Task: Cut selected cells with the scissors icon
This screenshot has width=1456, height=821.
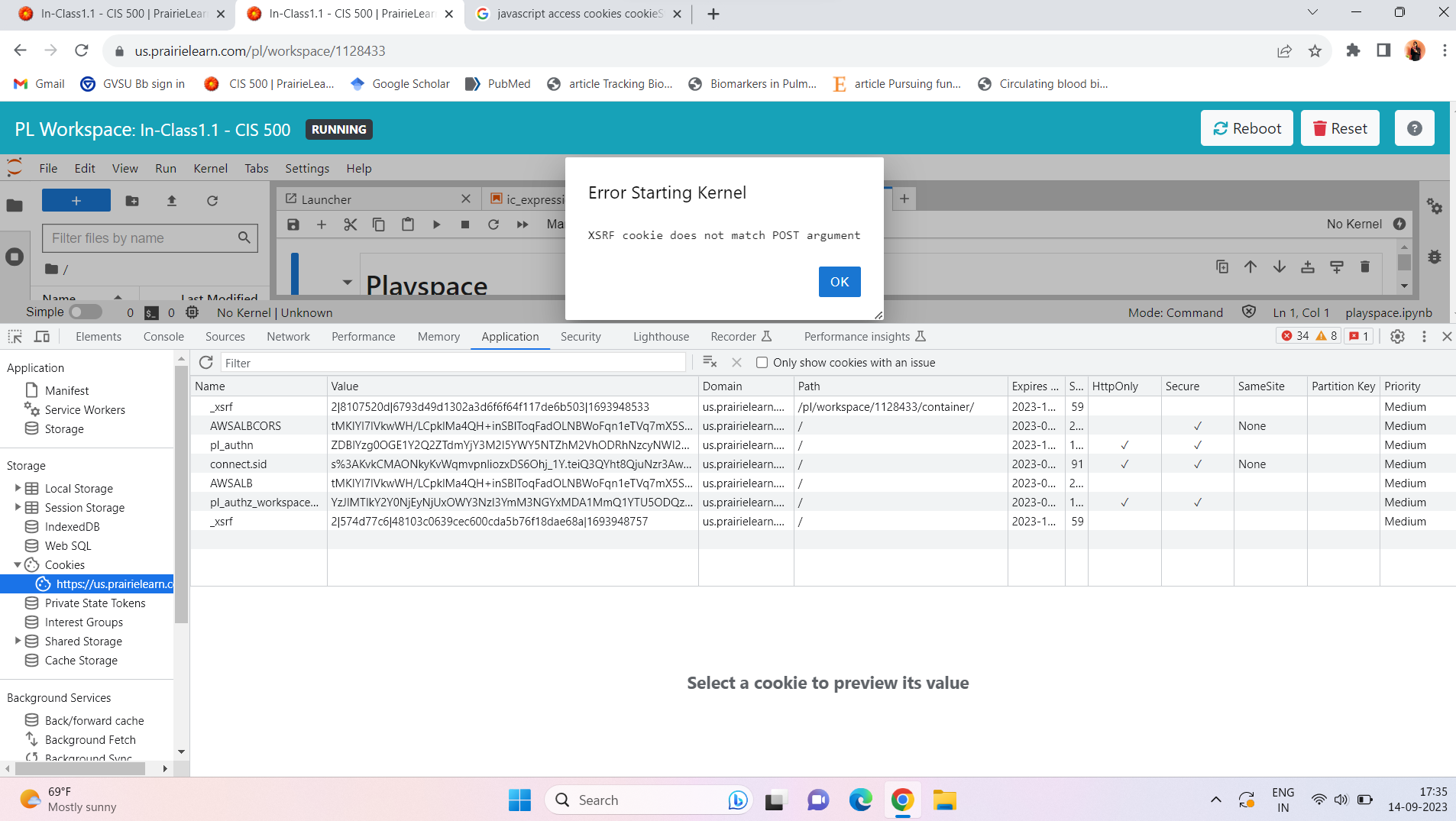Action: [x=350, y=224]
